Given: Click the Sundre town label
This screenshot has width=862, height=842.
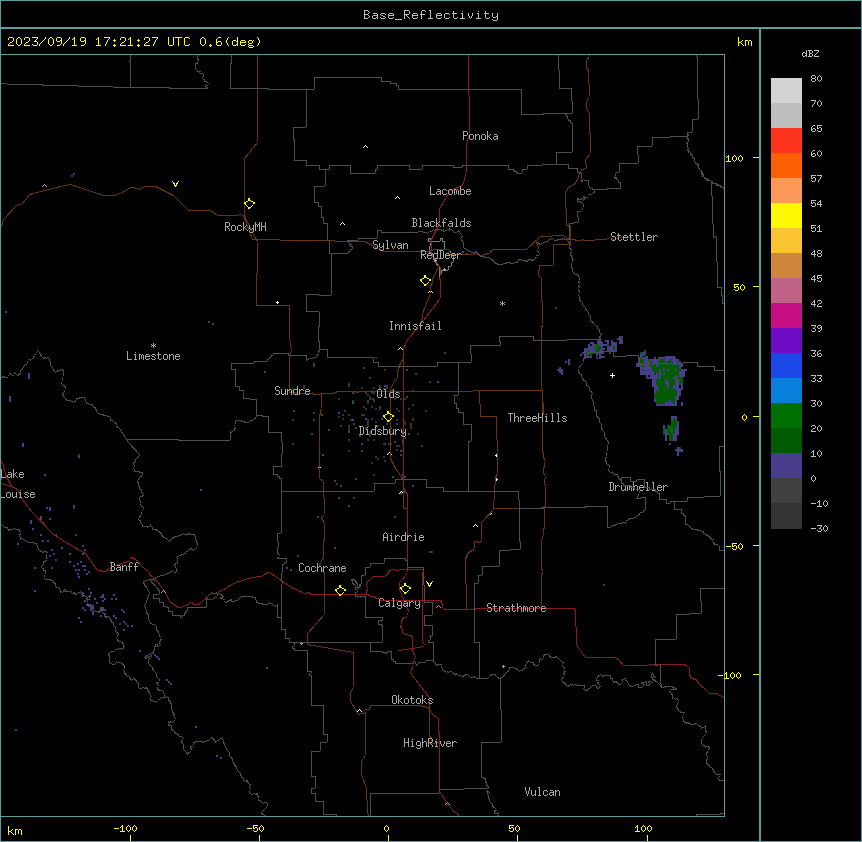Looking at the screenshot, I should pos(292,391).
